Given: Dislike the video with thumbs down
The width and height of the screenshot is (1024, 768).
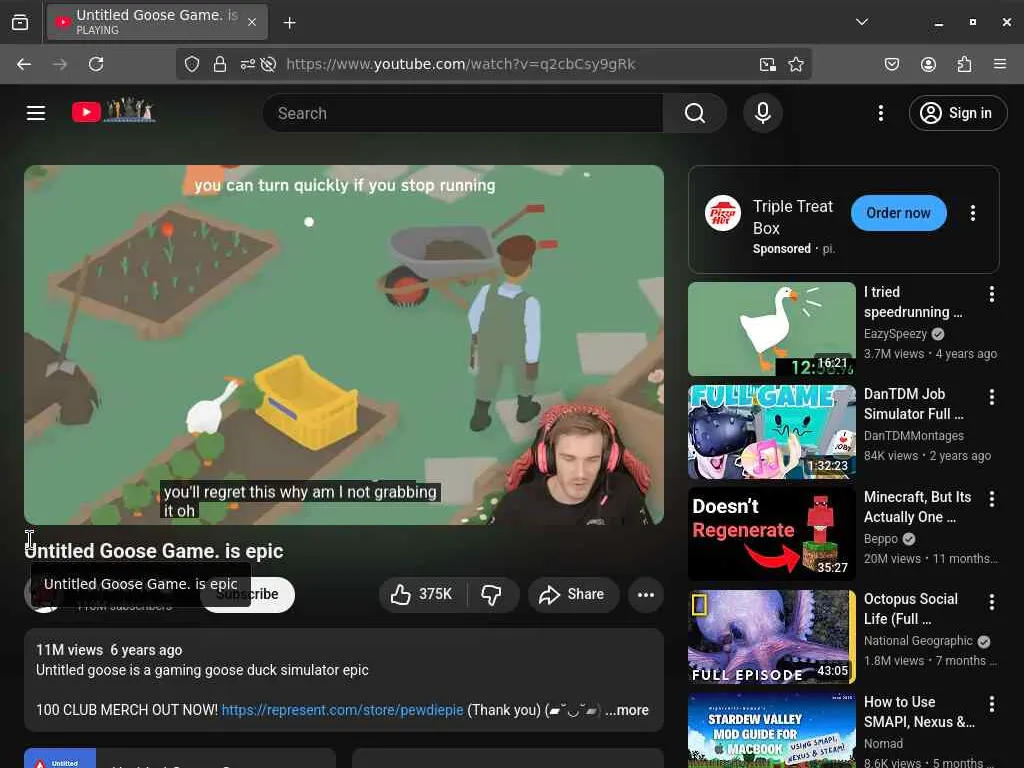Looking at the screenshot, I should coord(492,594).
